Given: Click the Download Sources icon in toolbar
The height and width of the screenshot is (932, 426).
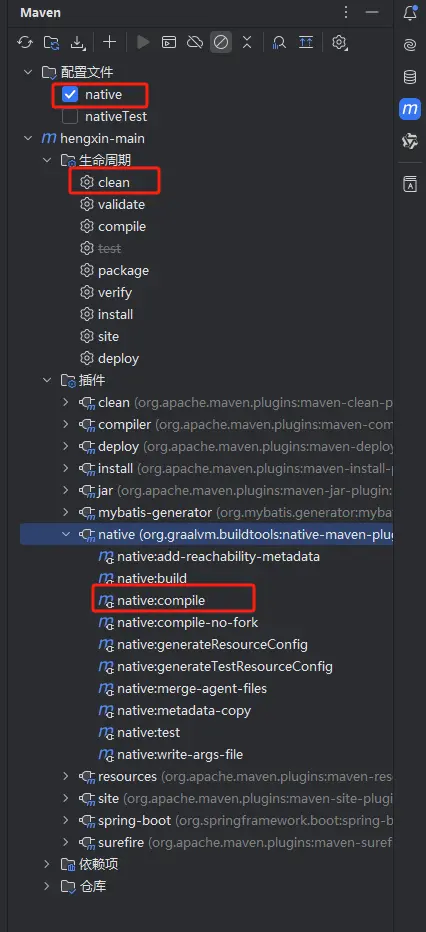Looking at the screenshot, I should (78, 42).
